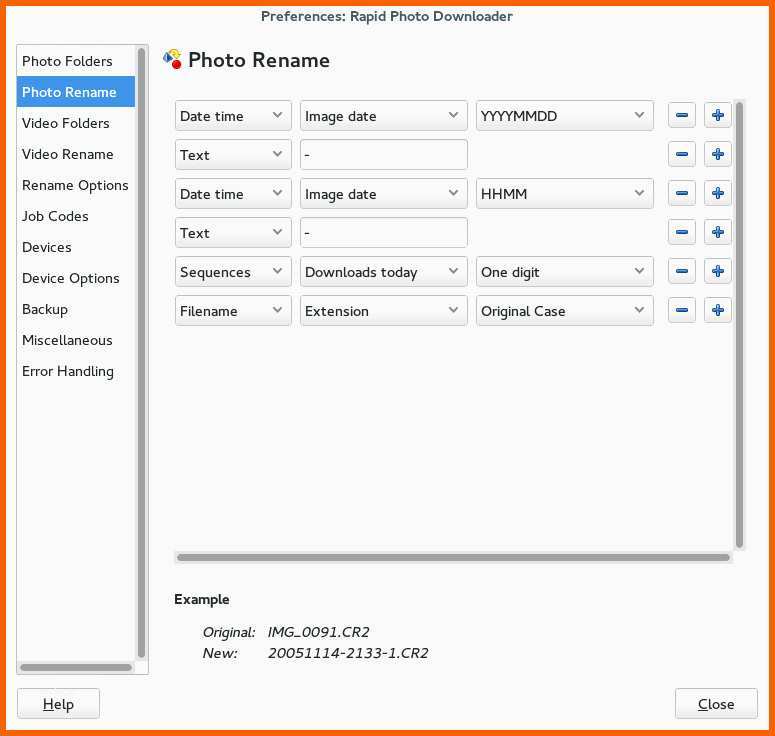
Task: Expand the HHMM time format dropdown
Action: coord(564,194)
